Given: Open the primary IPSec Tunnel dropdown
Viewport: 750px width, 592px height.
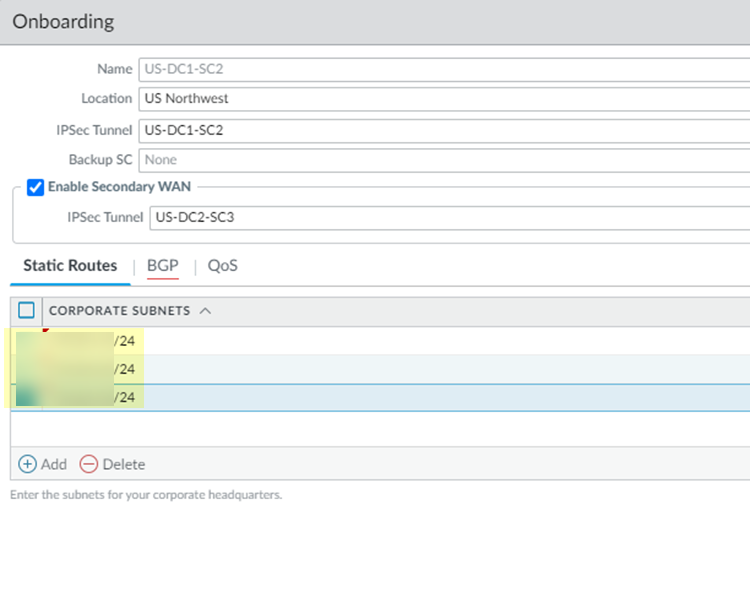Looking at the screenshot, I should (x=443, y=130).
